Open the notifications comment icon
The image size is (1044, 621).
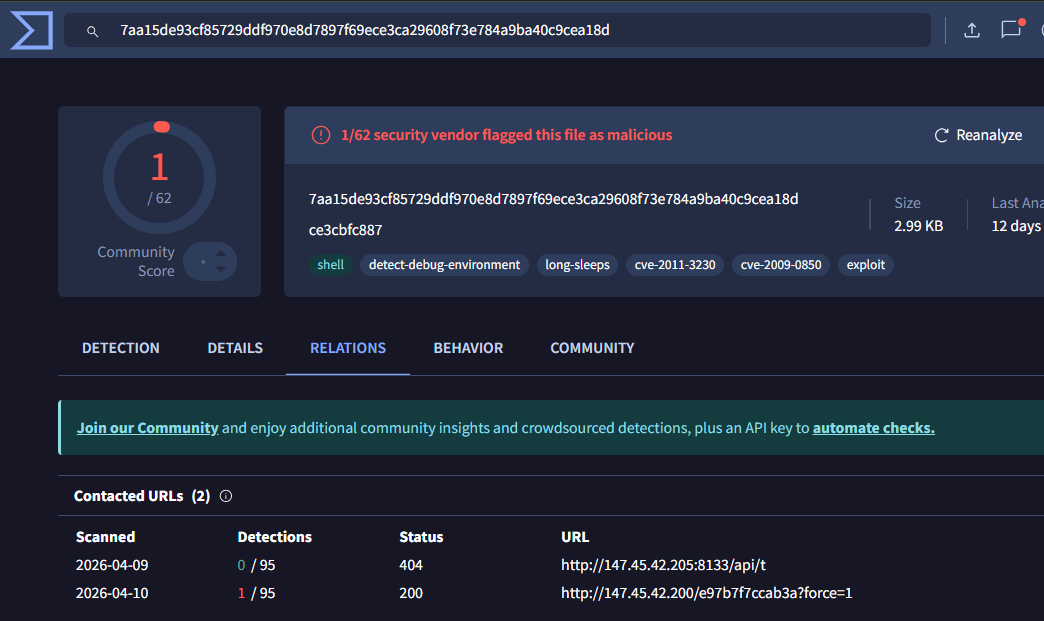coord(1011,29)
